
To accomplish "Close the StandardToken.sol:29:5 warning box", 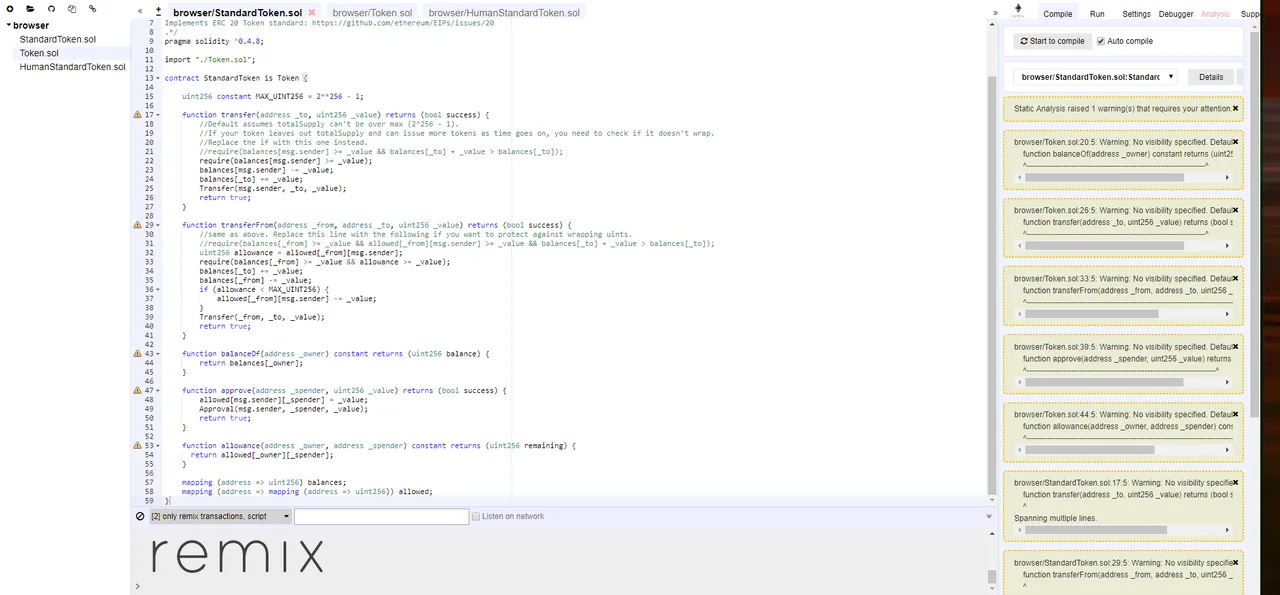I will pyautogui.click(x=1236, y=563).
